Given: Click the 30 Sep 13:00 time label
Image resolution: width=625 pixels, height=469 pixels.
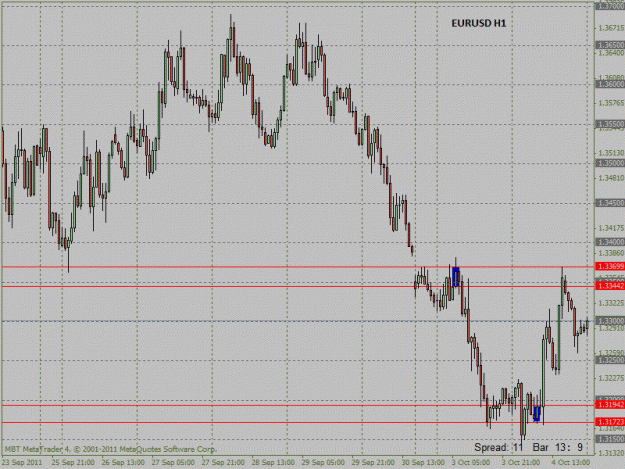Looking at the screenshot, I should (423, 463).
